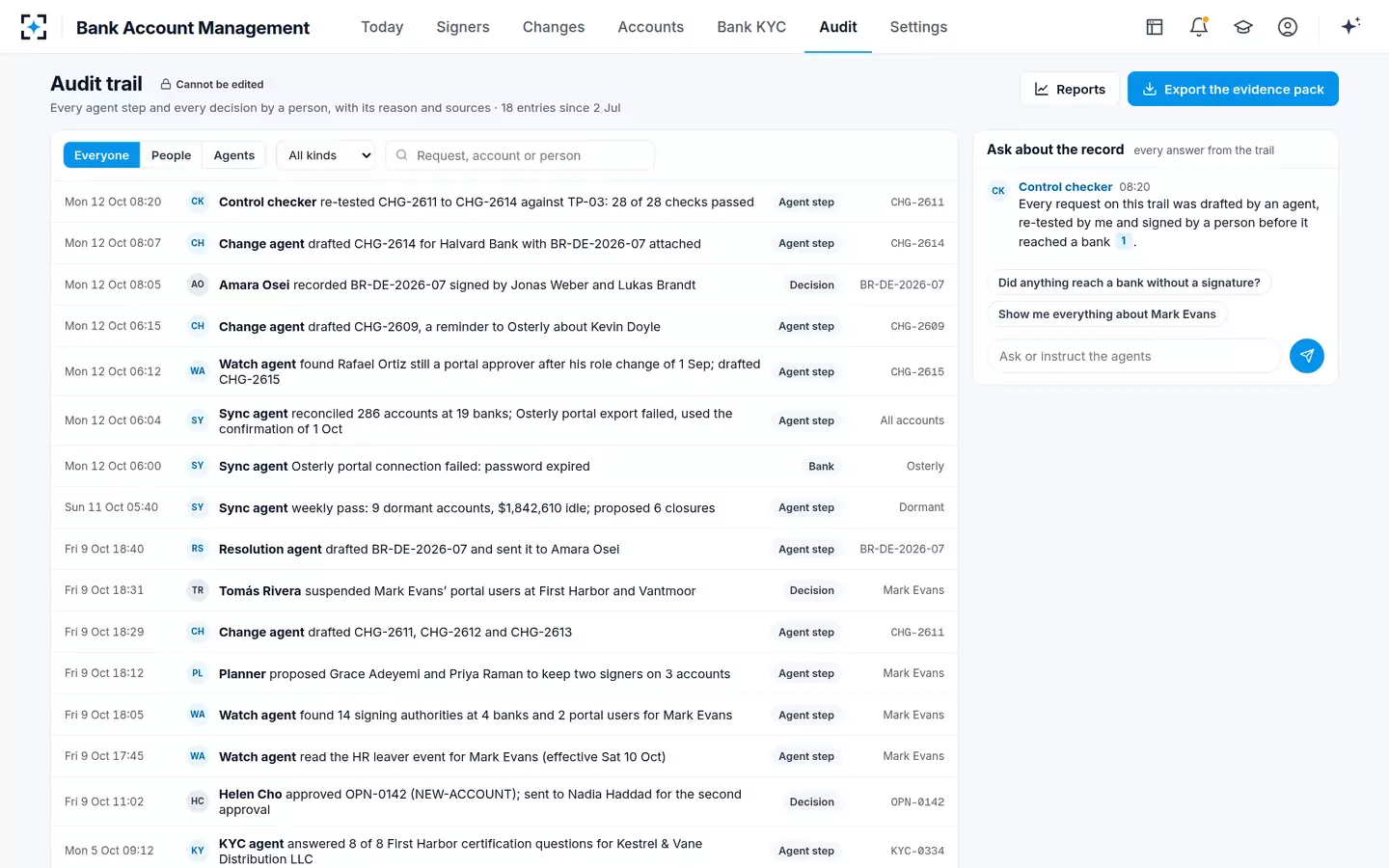Click the KY avatar on KYC agent row
This screenshot has width=1389, height=868.
(198, 851)
